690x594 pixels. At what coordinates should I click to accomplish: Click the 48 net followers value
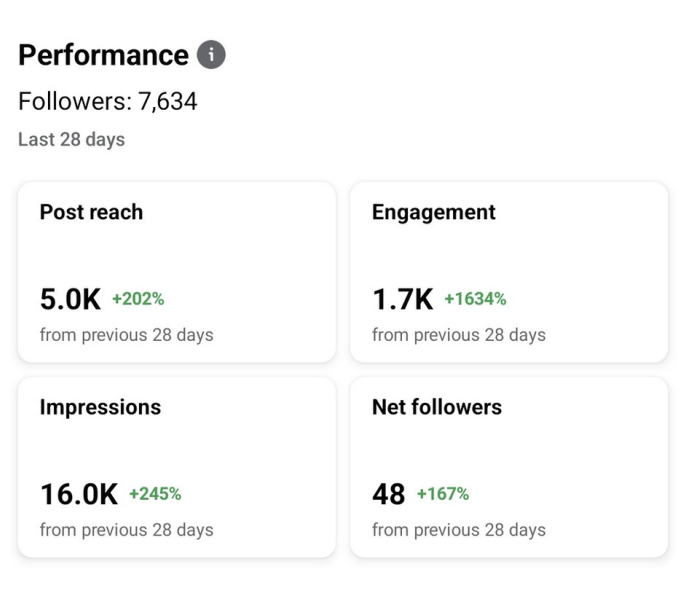click(389, 494)
